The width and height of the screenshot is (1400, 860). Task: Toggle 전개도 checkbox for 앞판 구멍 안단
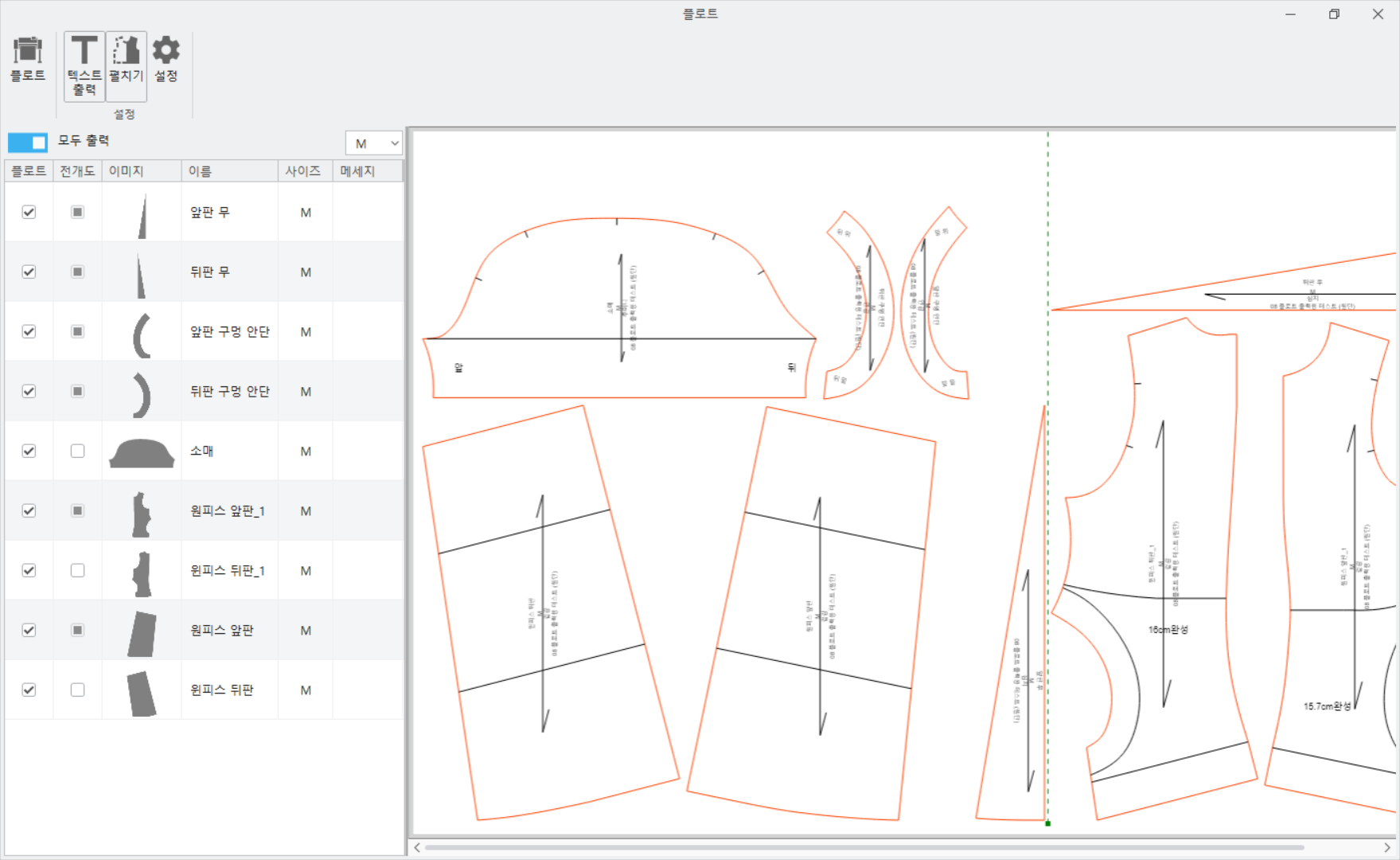(77, 331)
